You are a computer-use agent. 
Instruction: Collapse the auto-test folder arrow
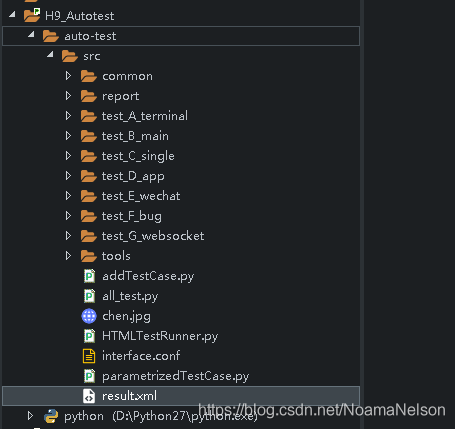(31, 34)
